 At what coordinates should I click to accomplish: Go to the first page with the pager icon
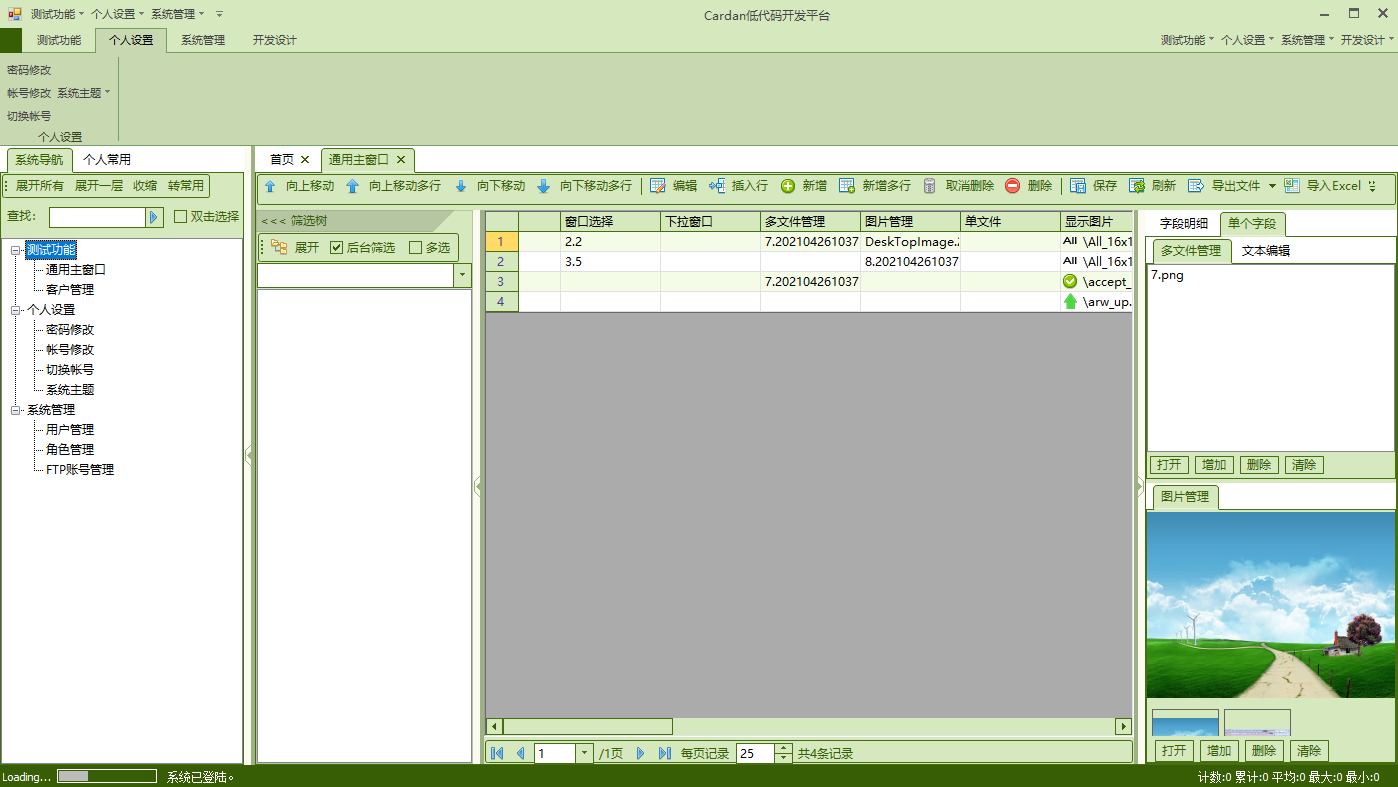tap(497, 753)
